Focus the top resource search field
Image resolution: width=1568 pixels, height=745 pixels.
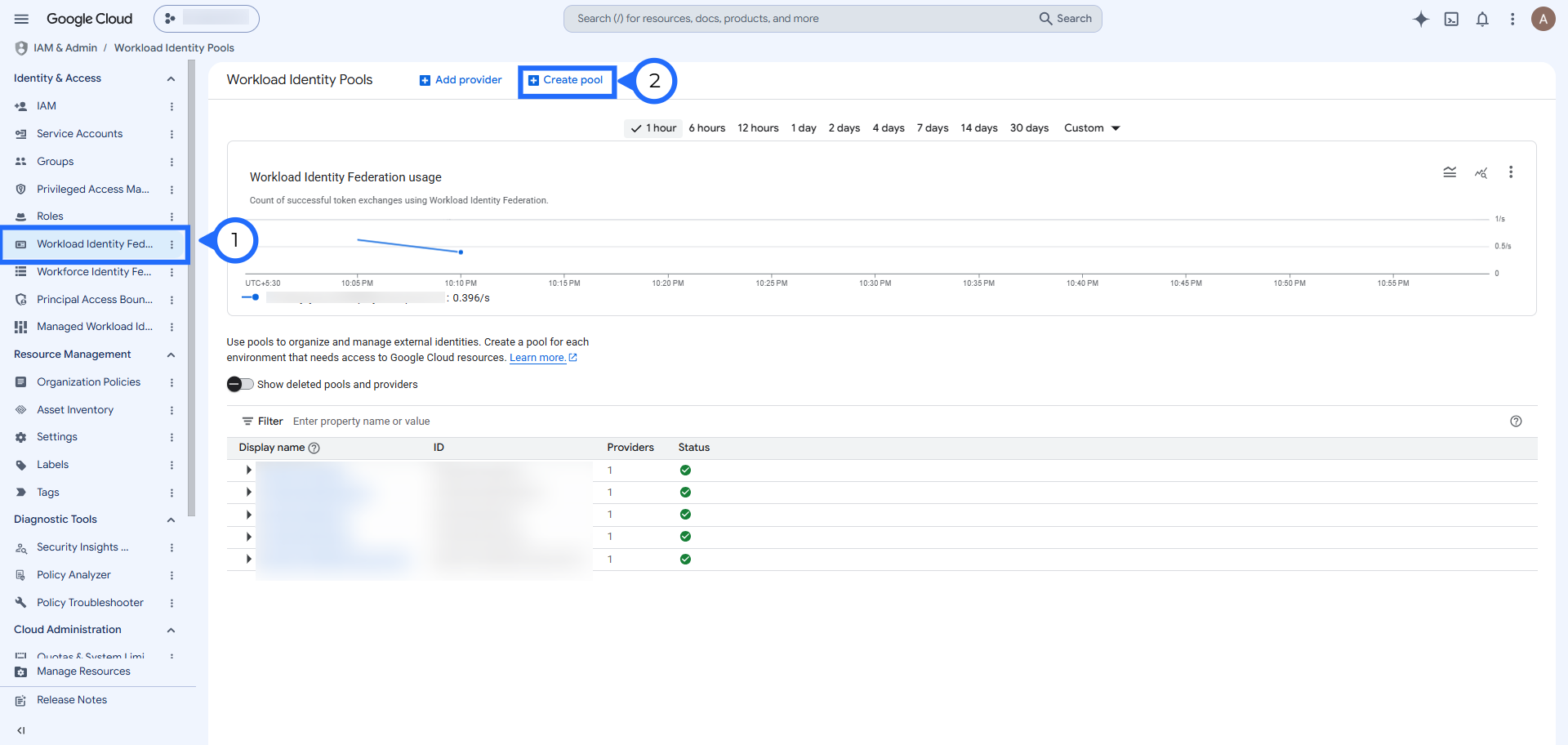pyautogui.click(x=800, y=19)
